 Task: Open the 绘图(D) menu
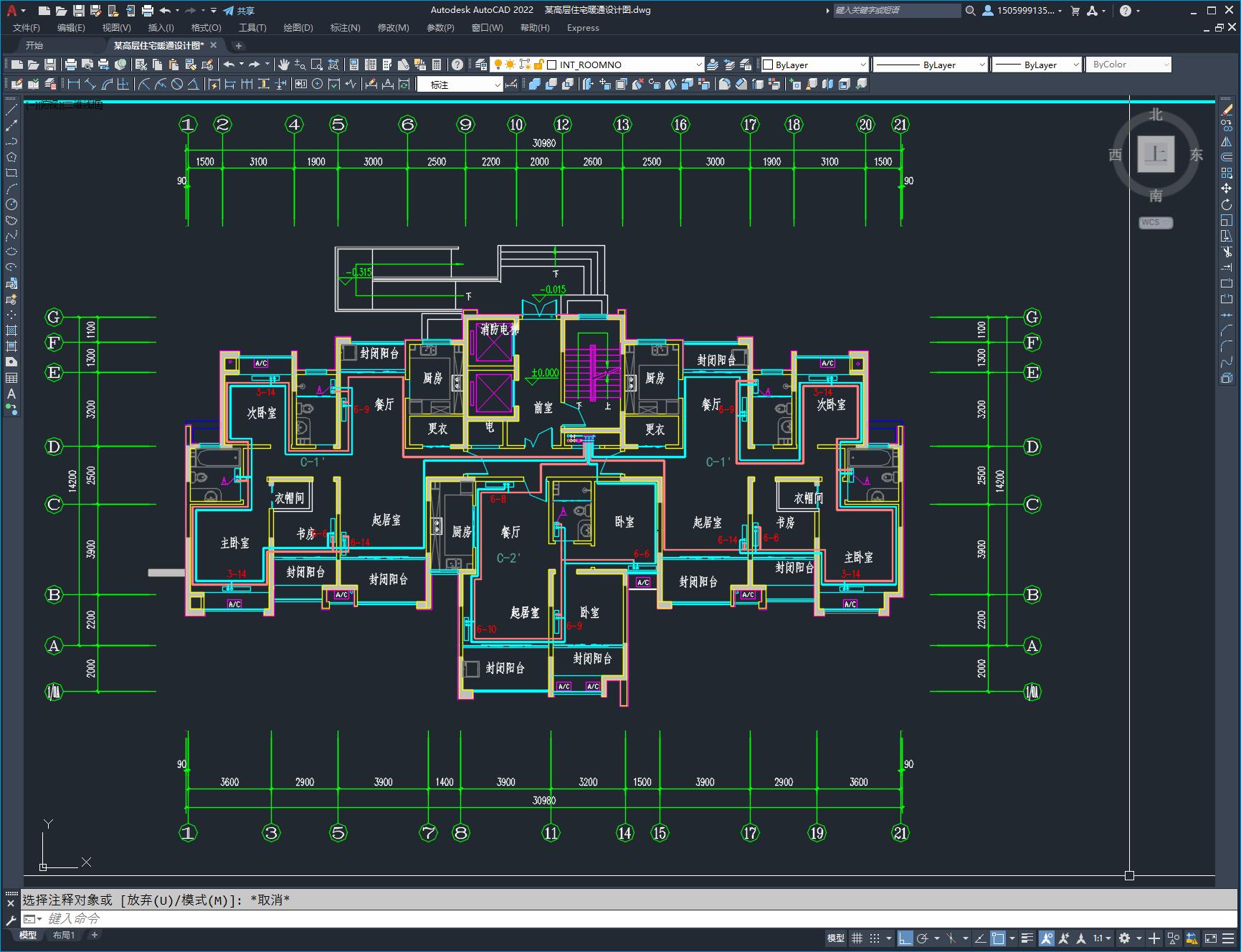(x=298, y=27)
